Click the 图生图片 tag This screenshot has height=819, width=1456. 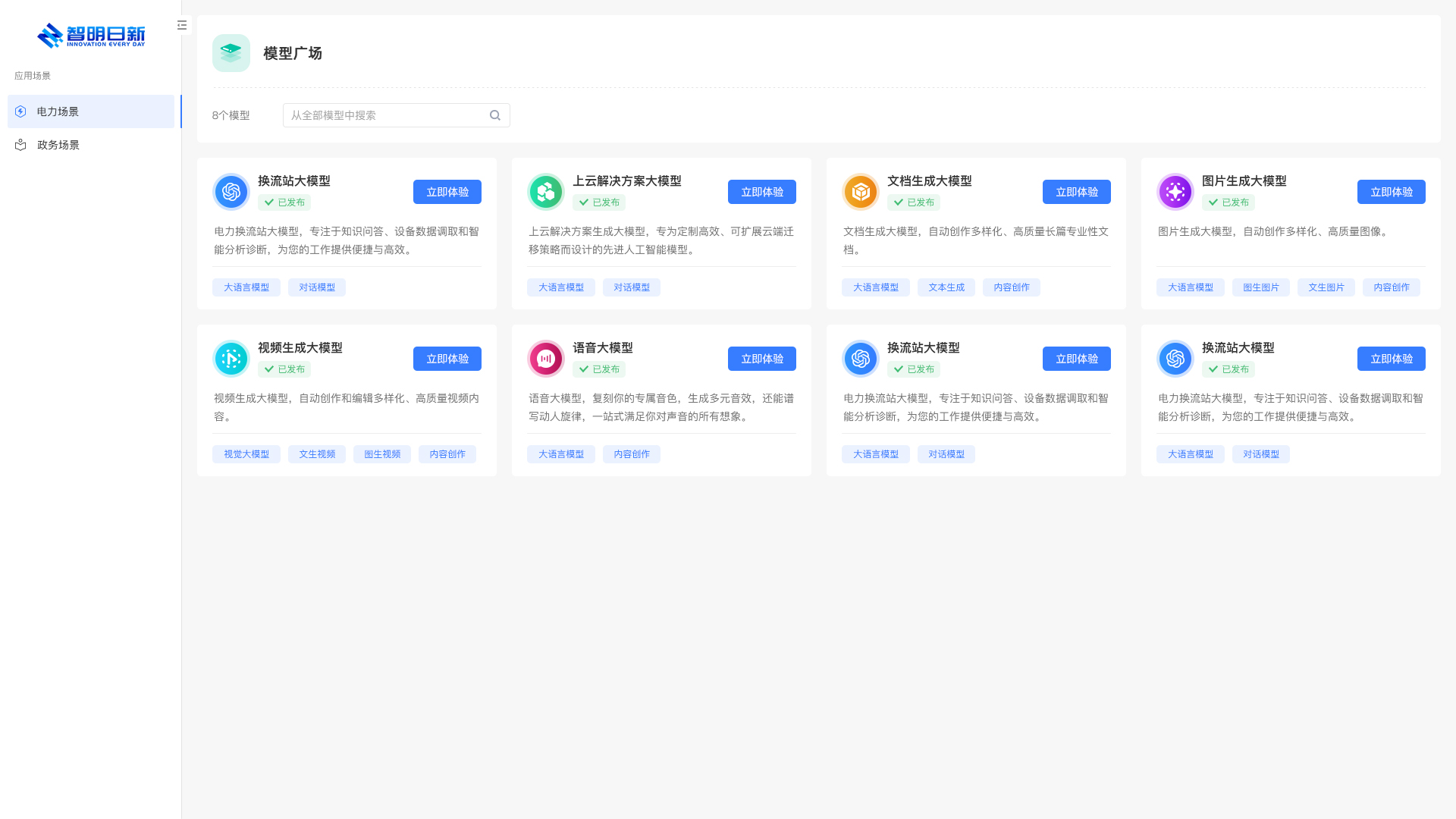click(1260, 287)
